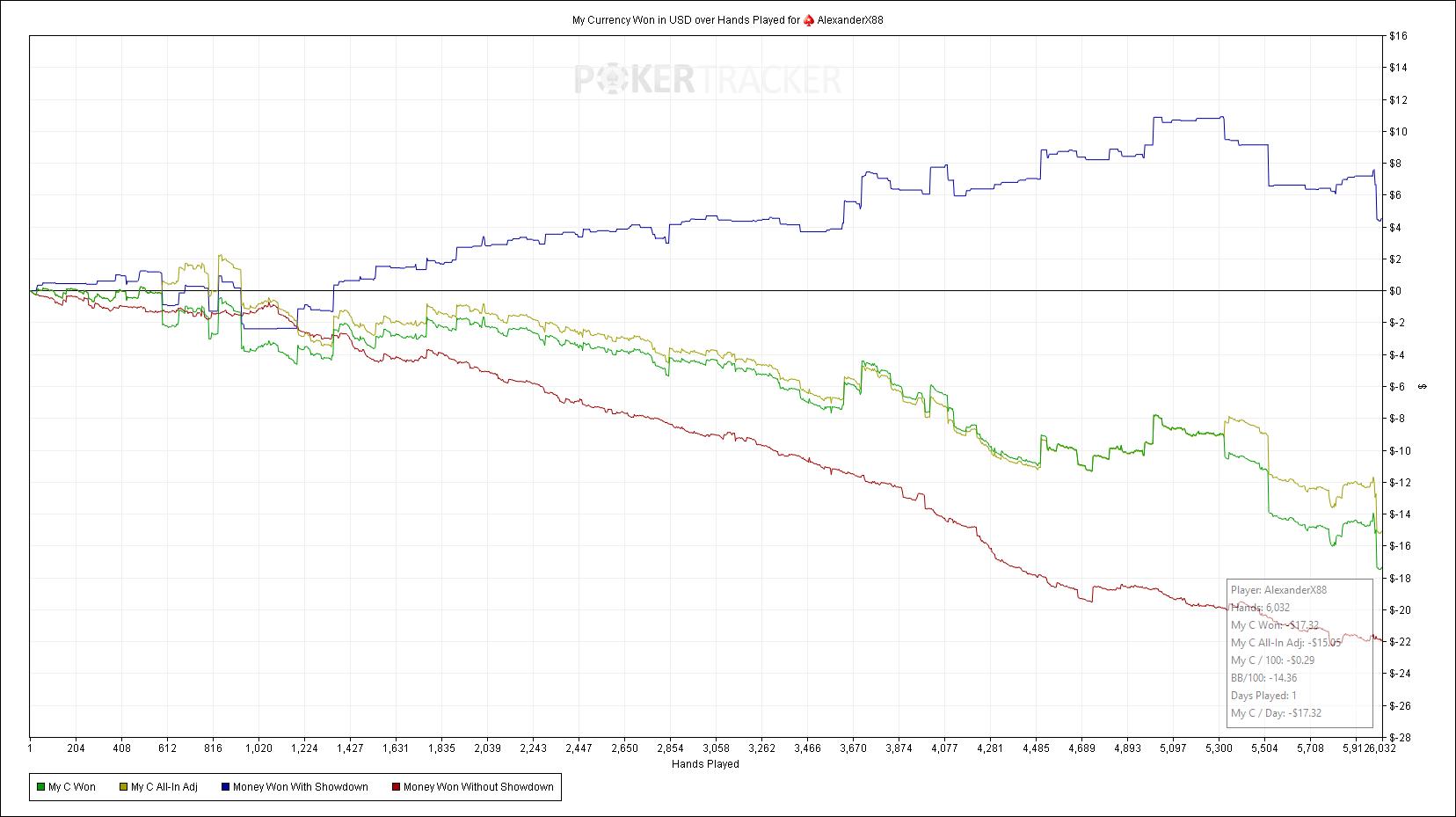
Task: Select the 3,058 tick on the x-axis
Action: pyautogui.click(x=716, y=748)
